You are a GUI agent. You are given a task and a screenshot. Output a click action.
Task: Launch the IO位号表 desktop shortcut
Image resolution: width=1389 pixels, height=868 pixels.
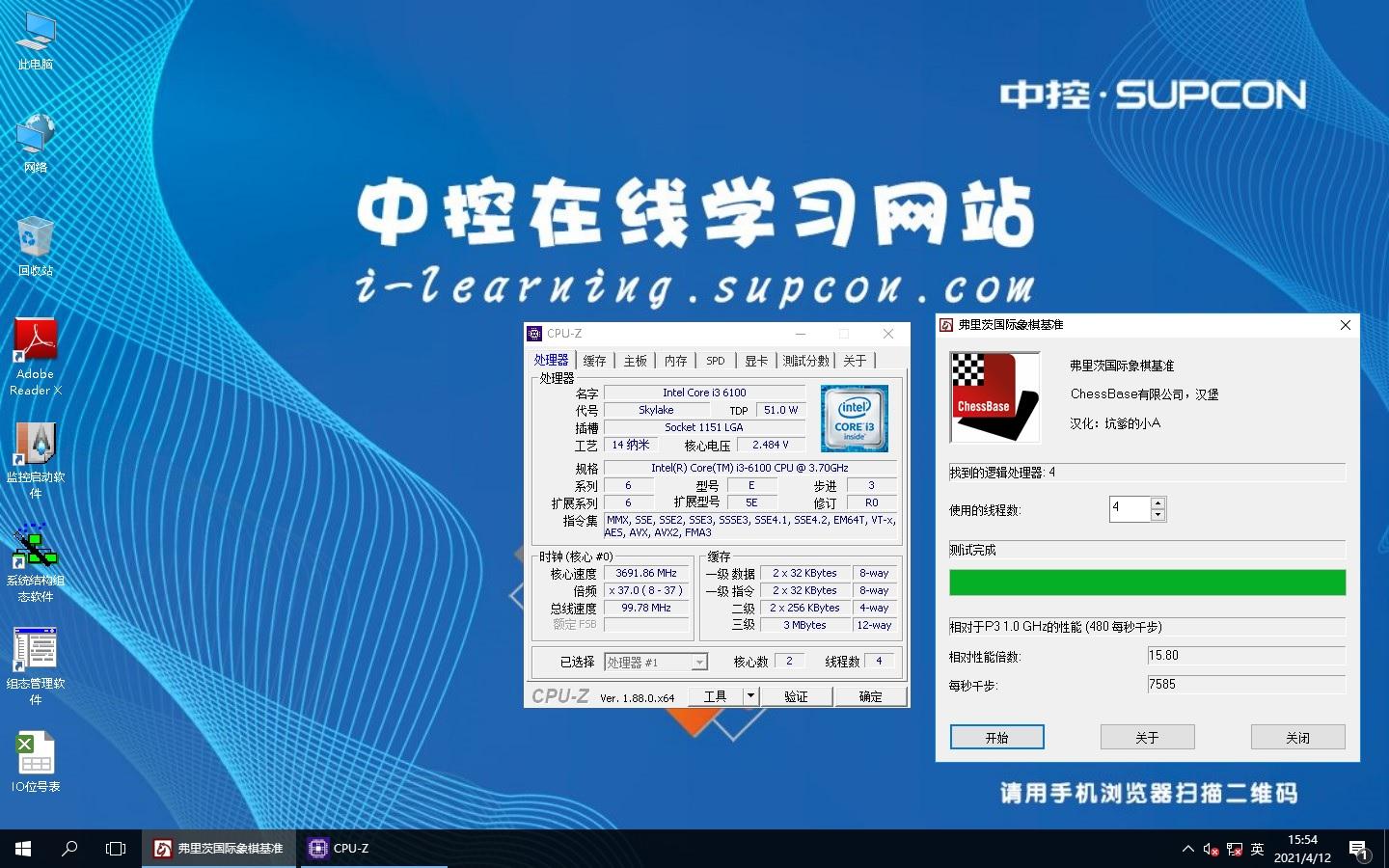tap(35, 752)
